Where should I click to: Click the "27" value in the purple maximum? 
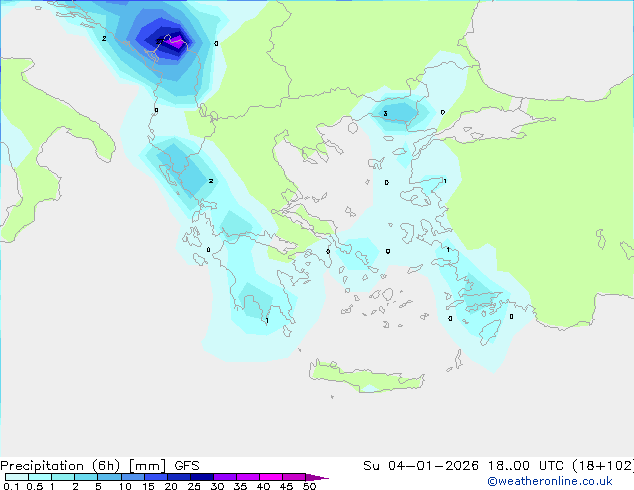pyautogui.click(x=160, y=41)
